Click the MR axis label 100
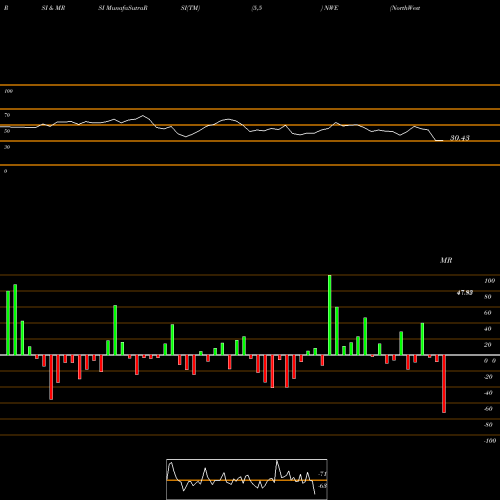 point(489,281)
